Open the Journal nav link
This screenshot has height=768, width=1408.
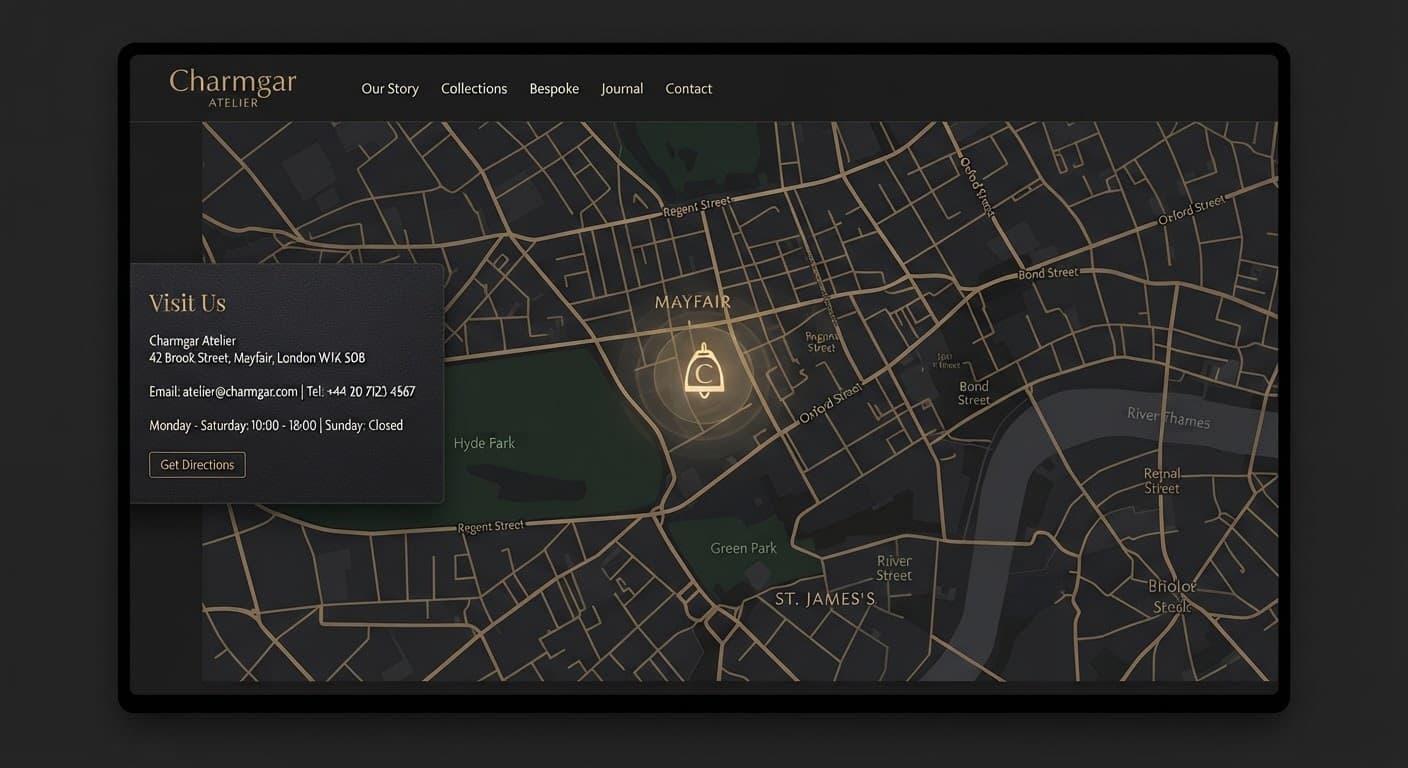tap(622, 89)
